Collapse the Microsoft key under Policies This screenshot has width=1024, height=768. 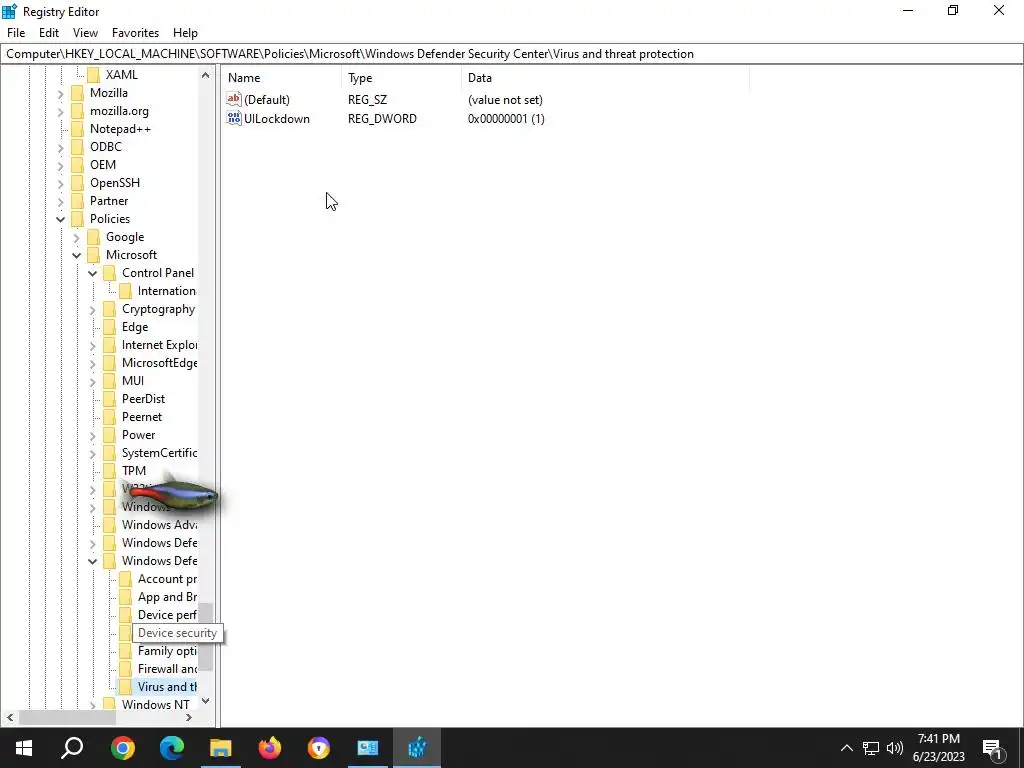pos(76,255)
